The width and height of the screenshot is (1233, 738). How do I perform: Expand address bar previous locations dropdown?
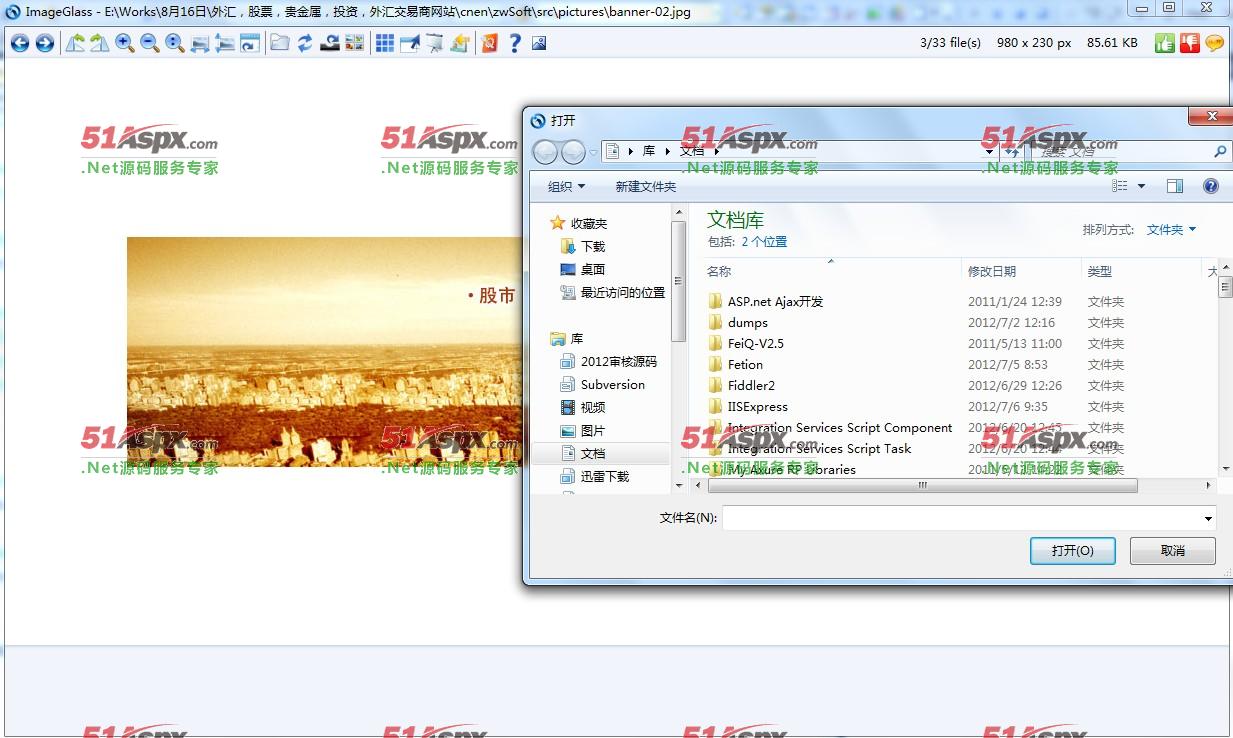[990, 151]
